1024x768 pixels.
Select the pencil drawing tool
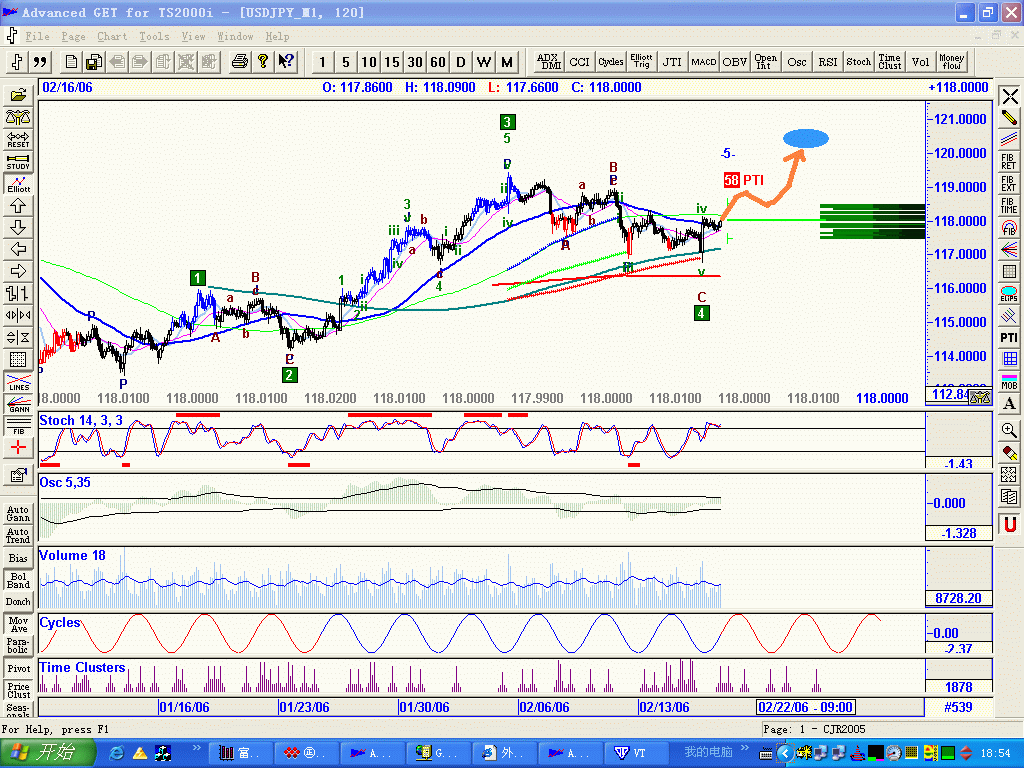1009,118
